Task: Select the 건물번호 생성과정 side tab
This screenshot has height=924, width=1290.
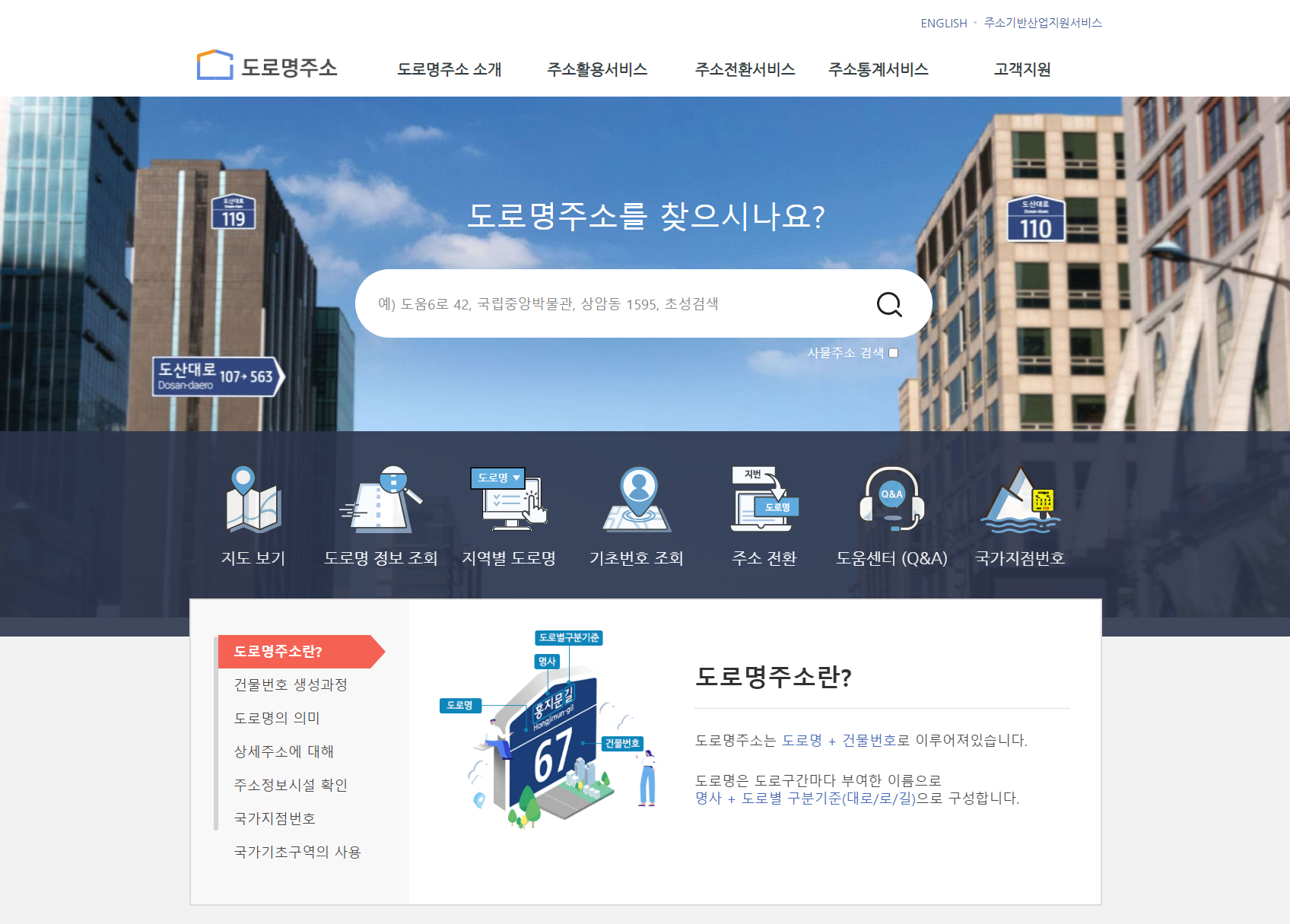Action: click(x=291, y=684)
